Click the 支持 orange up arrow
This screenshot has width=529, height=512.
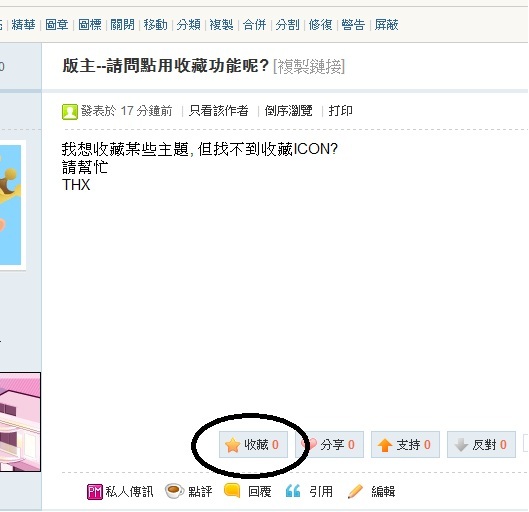pos(385,445)
